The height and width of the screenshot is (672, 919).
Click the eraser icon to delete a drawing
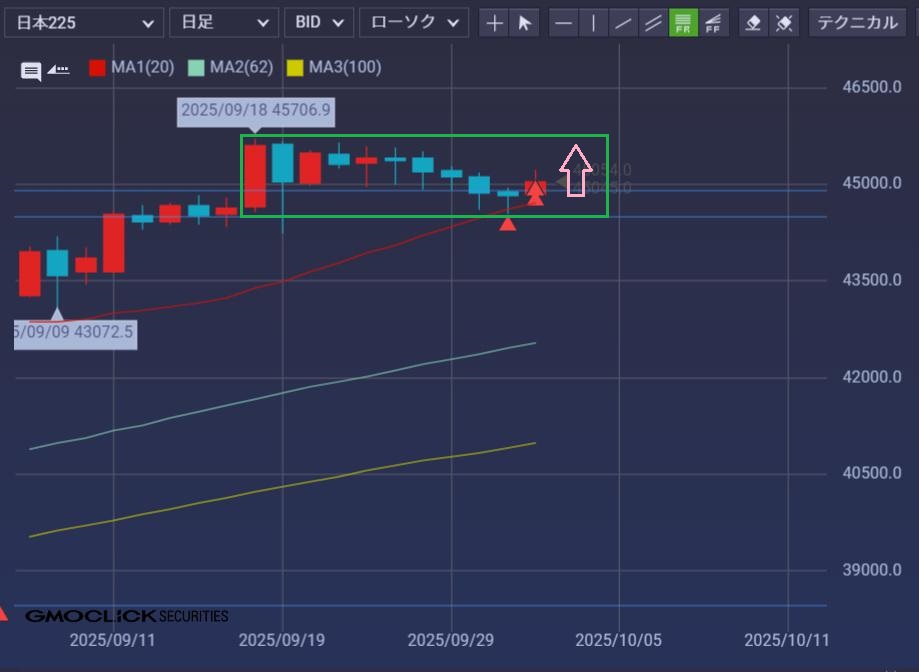(755, 23)
